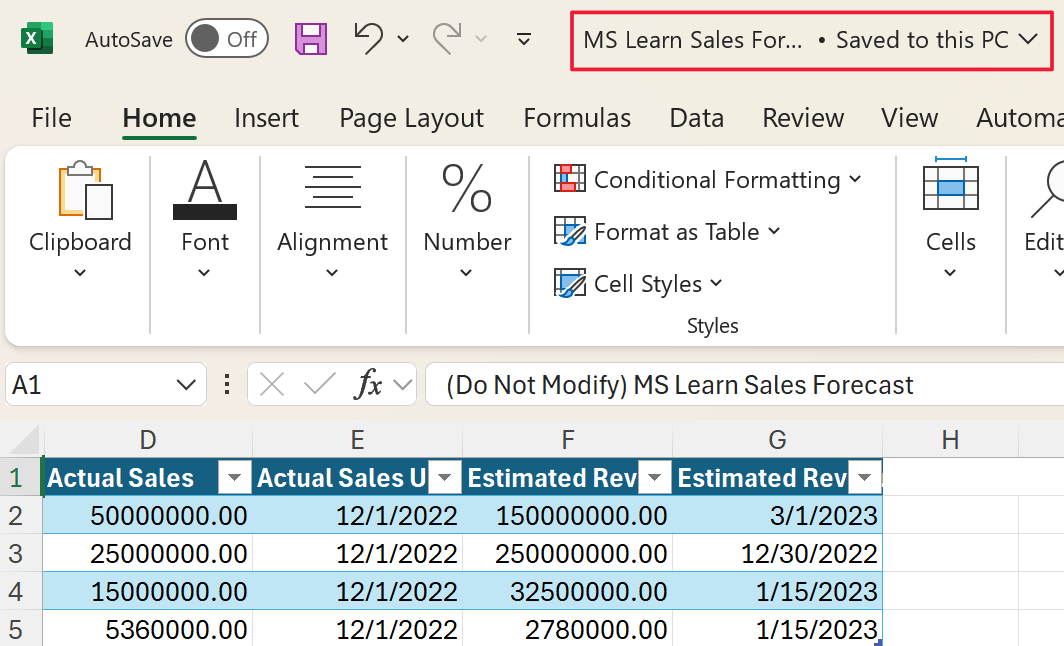Screen dimensions: 1064x646
Task: Open the Redo history dropdown arrow
Action: pyautogui.click(x=481, y=39)
